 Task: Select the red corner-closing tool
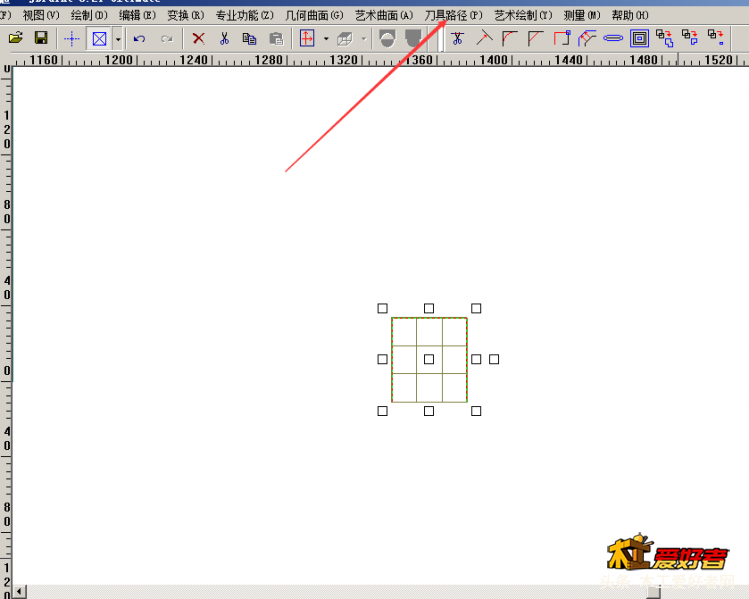click(562, 38)
